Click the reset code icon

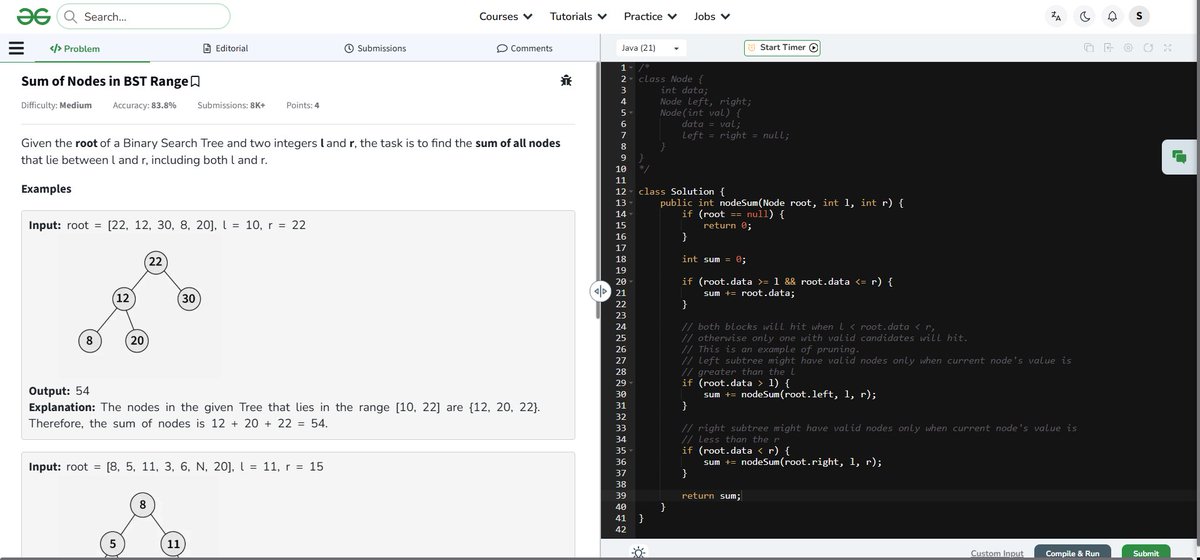click(x=1148, y=48)
